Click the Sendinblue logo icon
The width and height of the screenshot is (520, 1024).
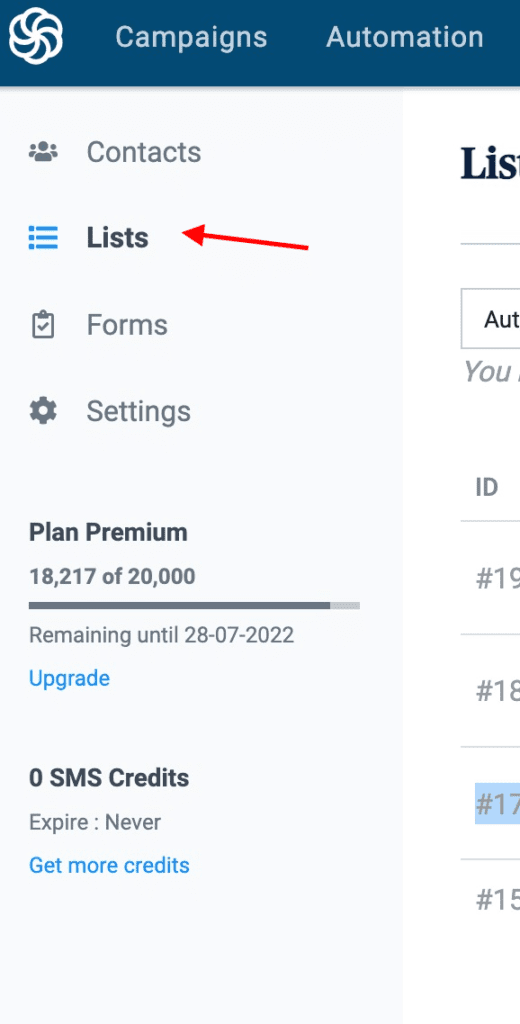36,35
